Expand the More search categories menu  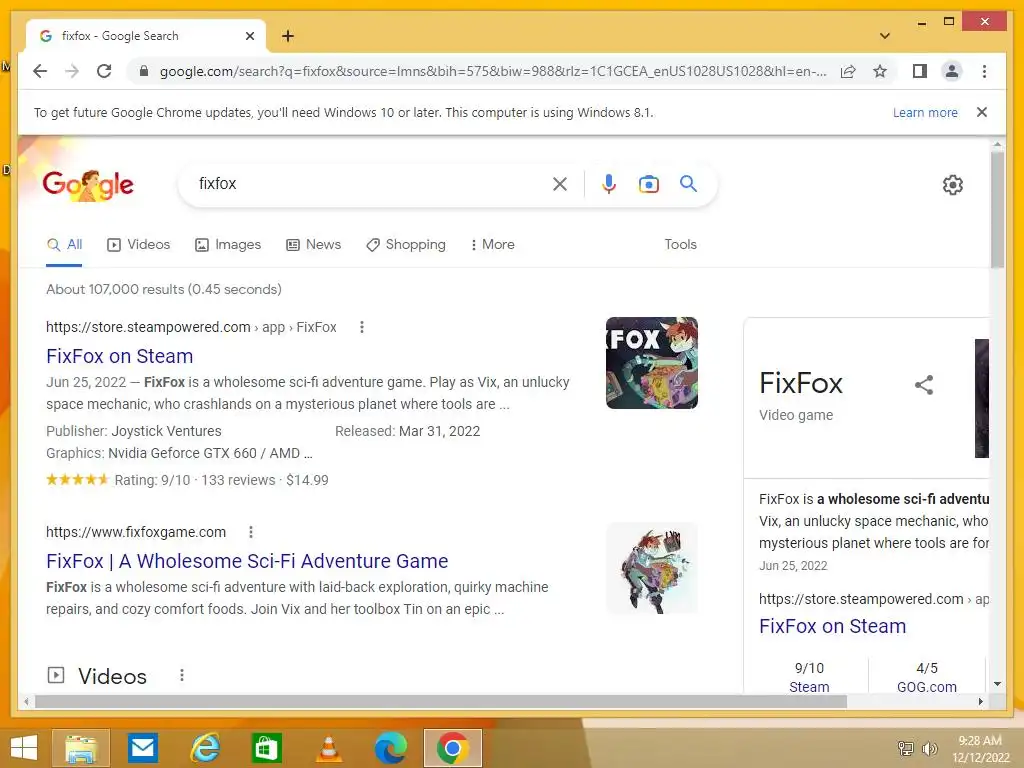(x=492, y=245)
